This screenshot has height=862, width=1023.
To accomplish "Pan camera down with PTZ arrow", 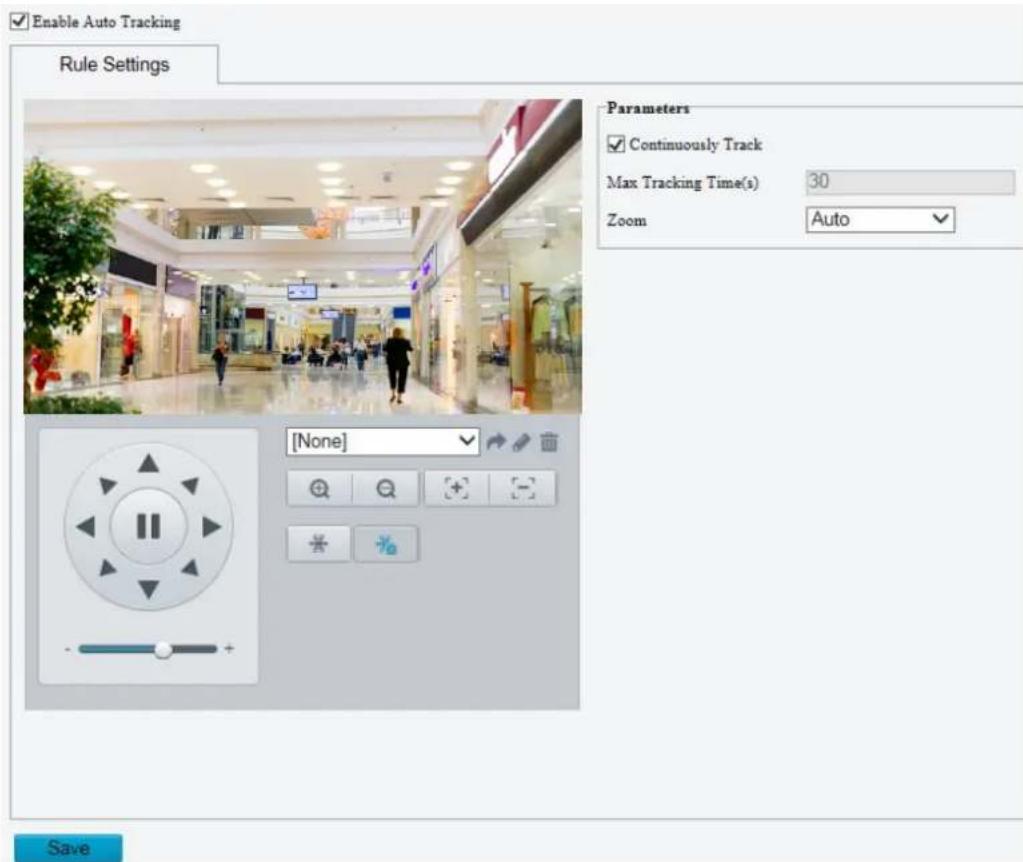I will (x=149, y=589).
